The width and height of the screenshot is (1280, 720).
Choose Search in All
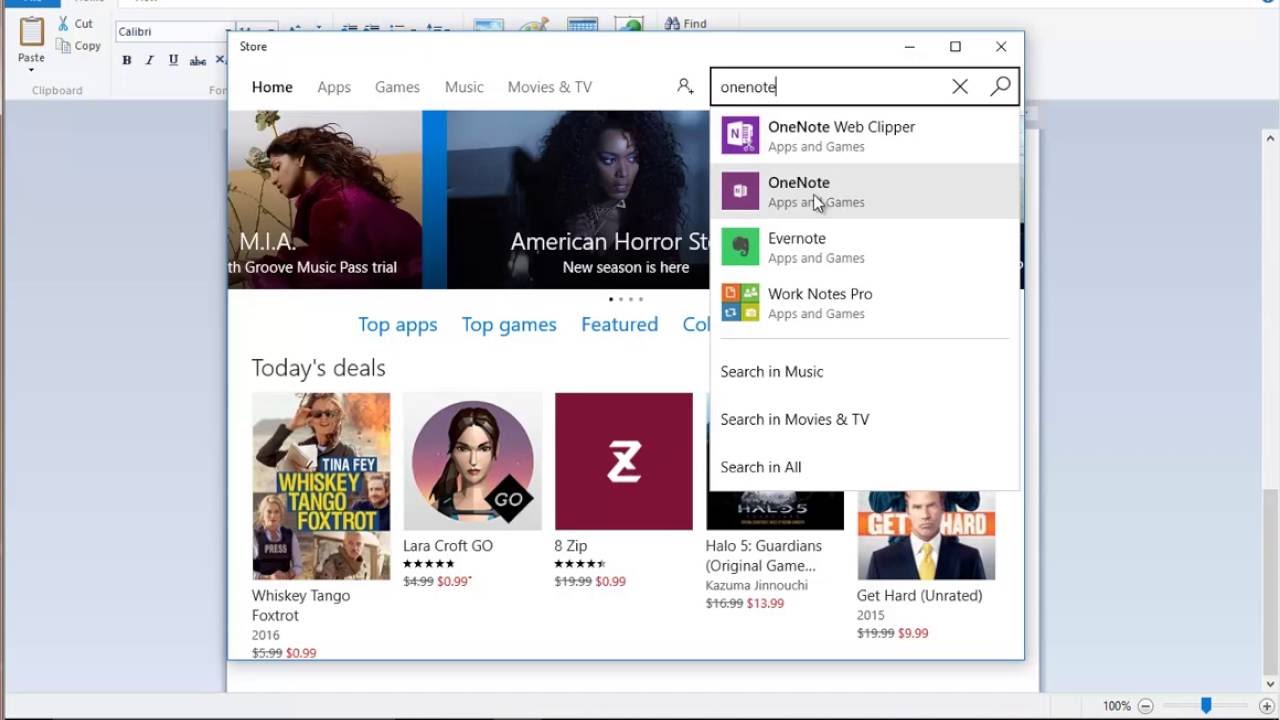pyautogui.click(x=761, y=467)
